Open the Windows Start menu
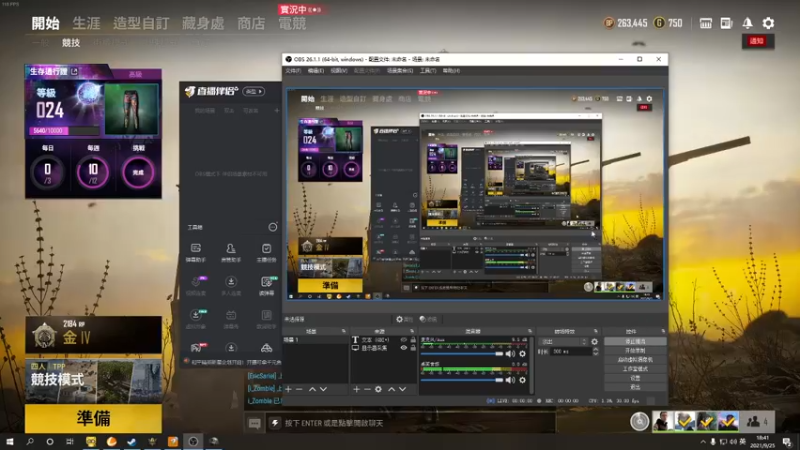This screenshot has width=800, height=450. click(x=9, y=441)
